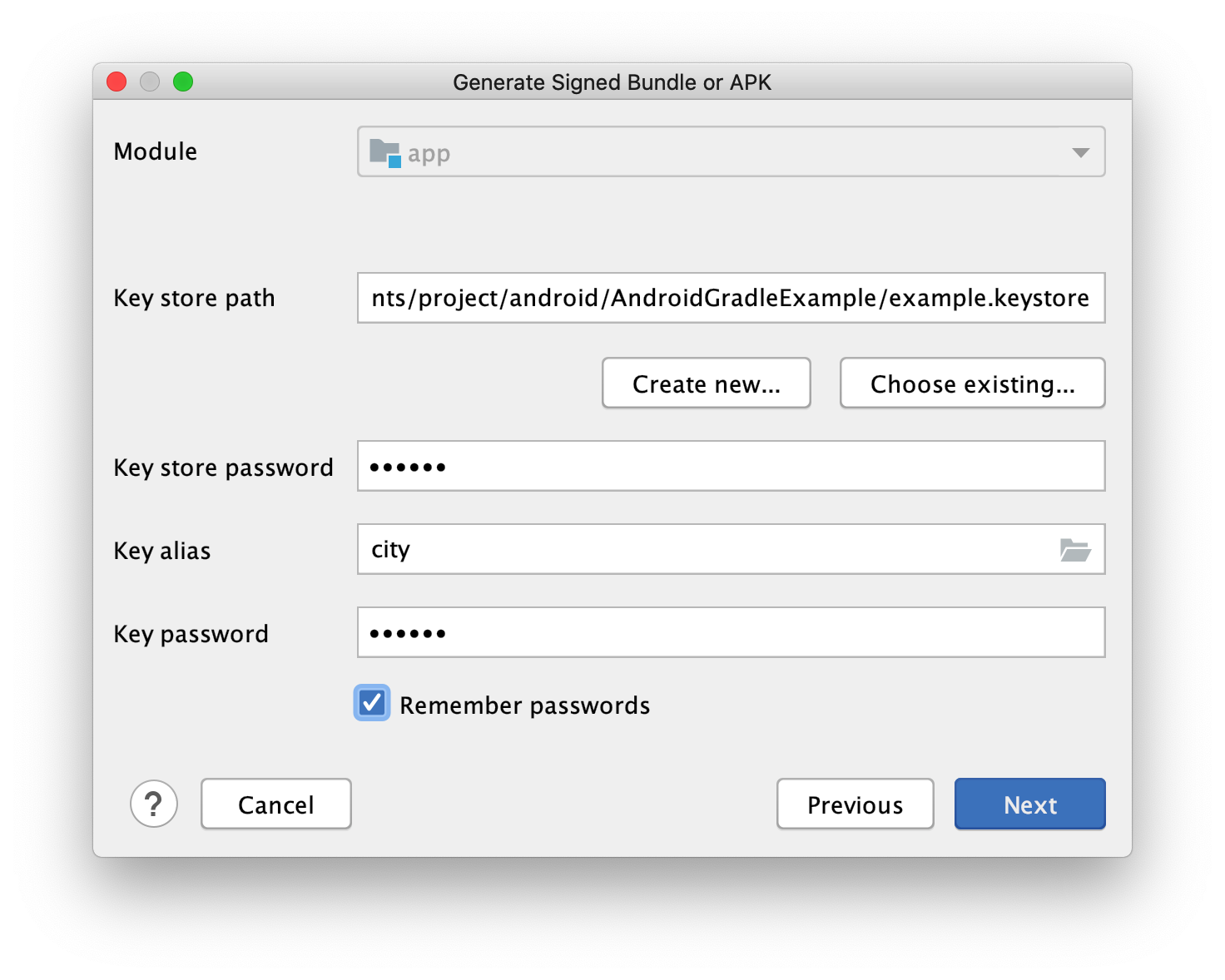Click the Key store password label

pos(223,468)
